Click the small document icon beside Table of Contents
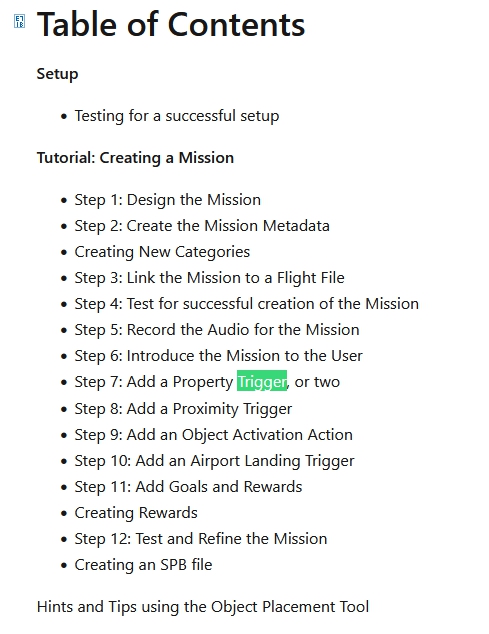Image resolution: width=489 pixels, height=634 pixels. click(x=19, y=21)
